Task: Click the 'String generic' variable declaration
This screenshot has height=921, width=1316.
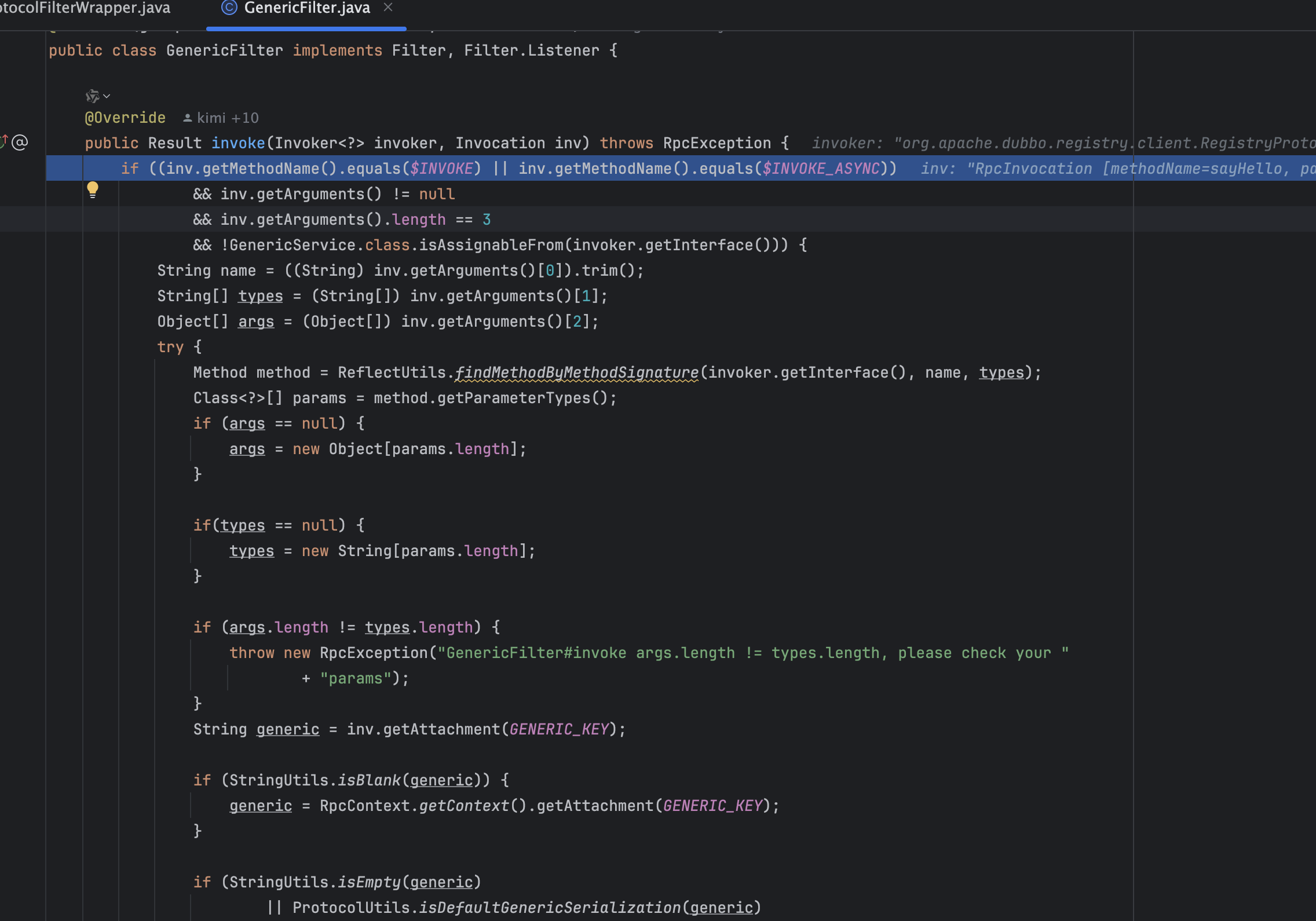Action: point(256,729)
